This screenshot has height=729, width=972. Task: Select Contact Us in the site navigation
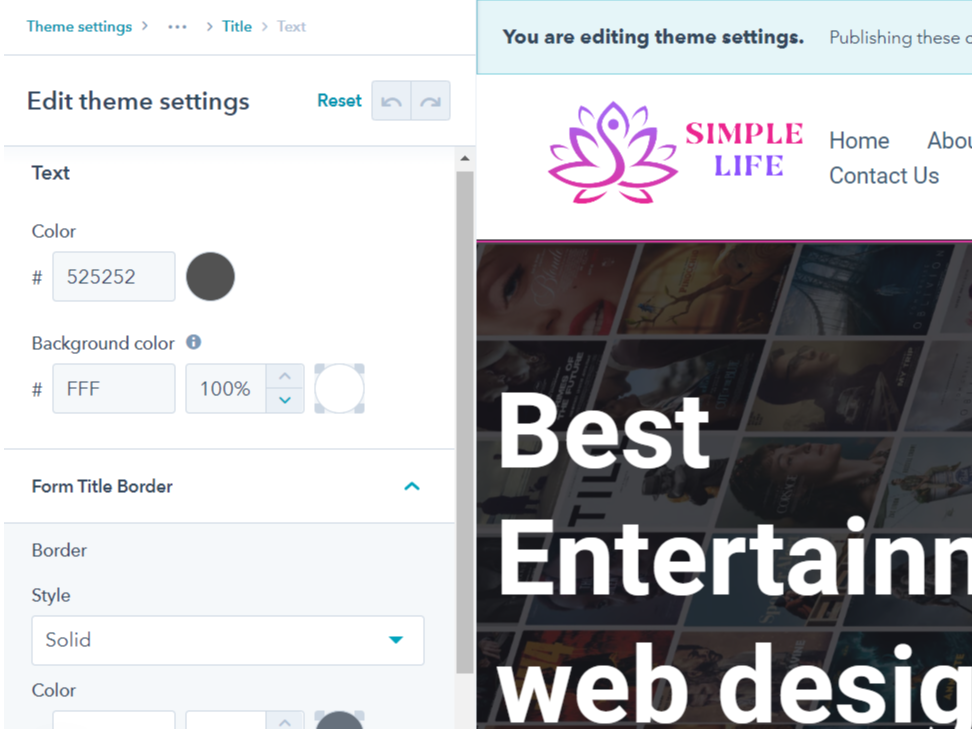pyautogui.click(x=883, y=175)
